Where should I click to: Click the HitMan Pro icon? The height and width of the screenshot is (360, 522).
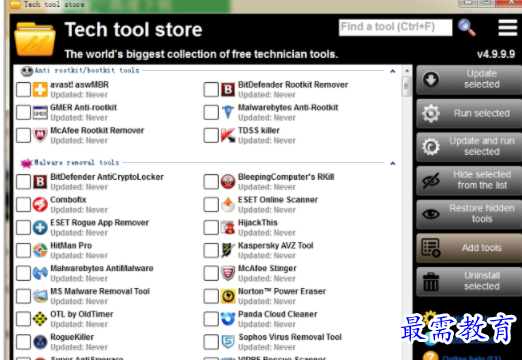[40, 250]
